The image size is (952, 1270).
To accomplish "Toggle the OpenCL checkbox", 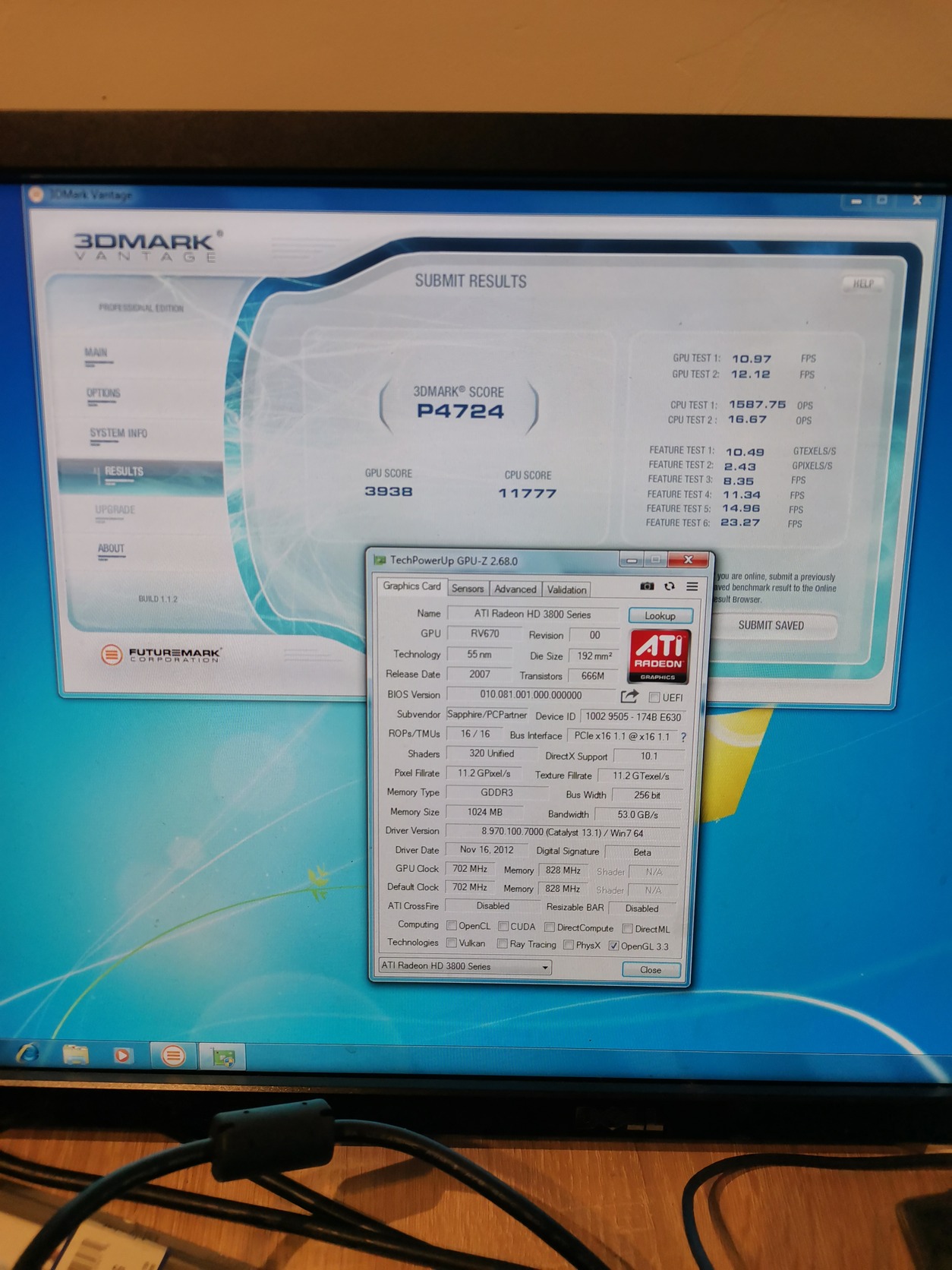I will click(x=452, y=926).
